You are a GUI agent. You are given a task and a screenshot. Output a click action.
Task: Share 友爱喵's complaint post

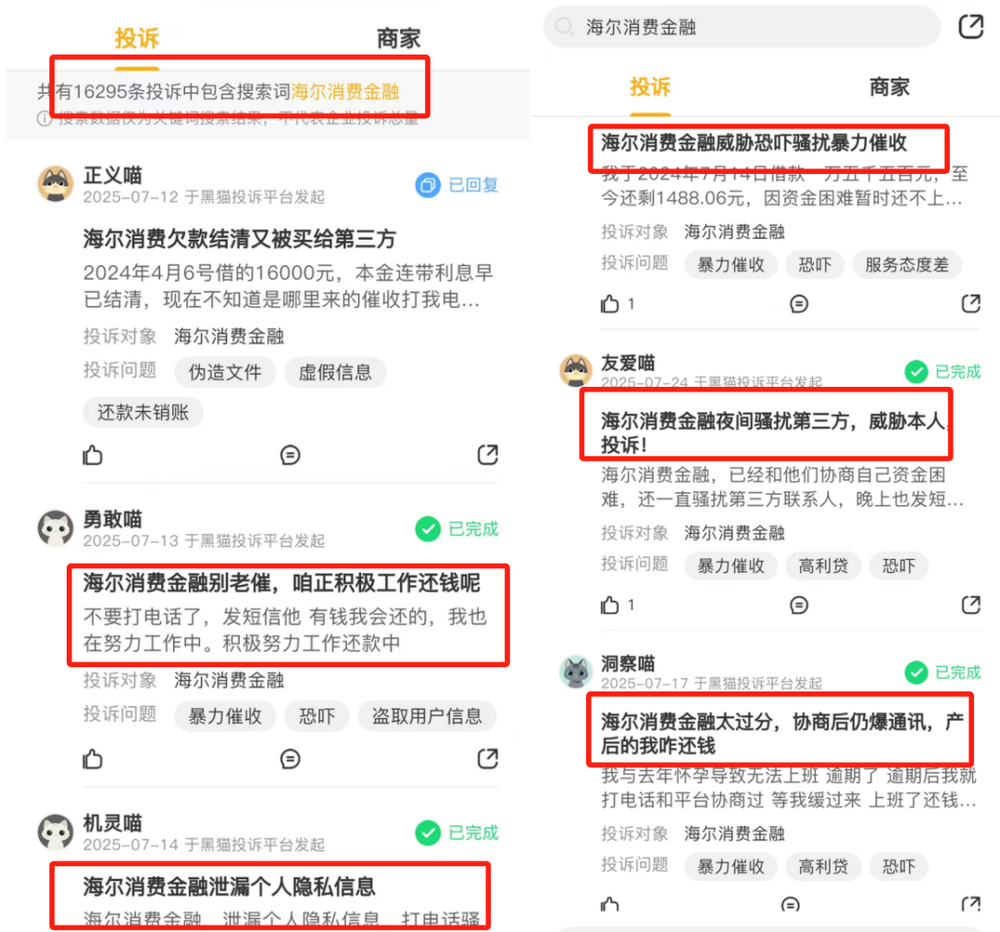tap(971, 604)
